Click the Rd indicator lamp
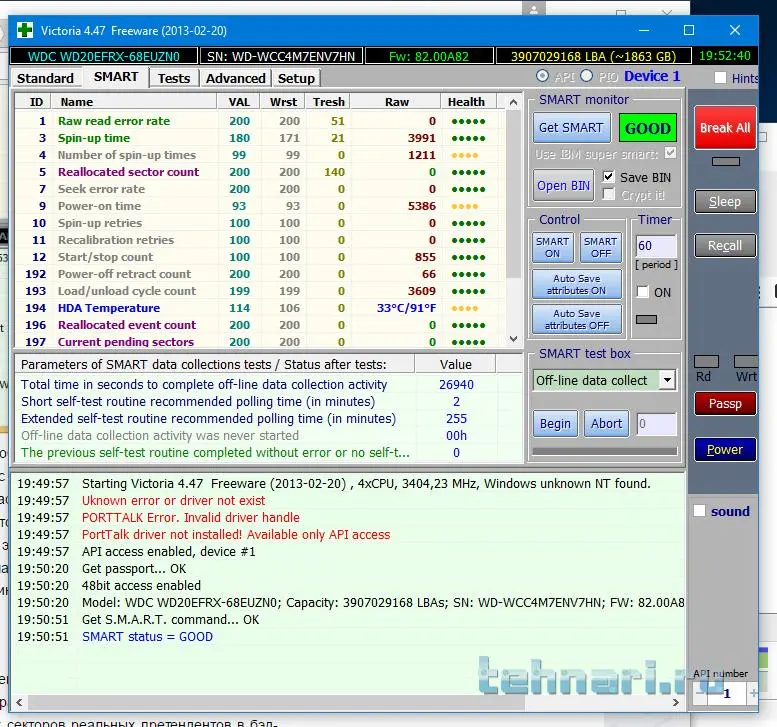 pos(706,361)
